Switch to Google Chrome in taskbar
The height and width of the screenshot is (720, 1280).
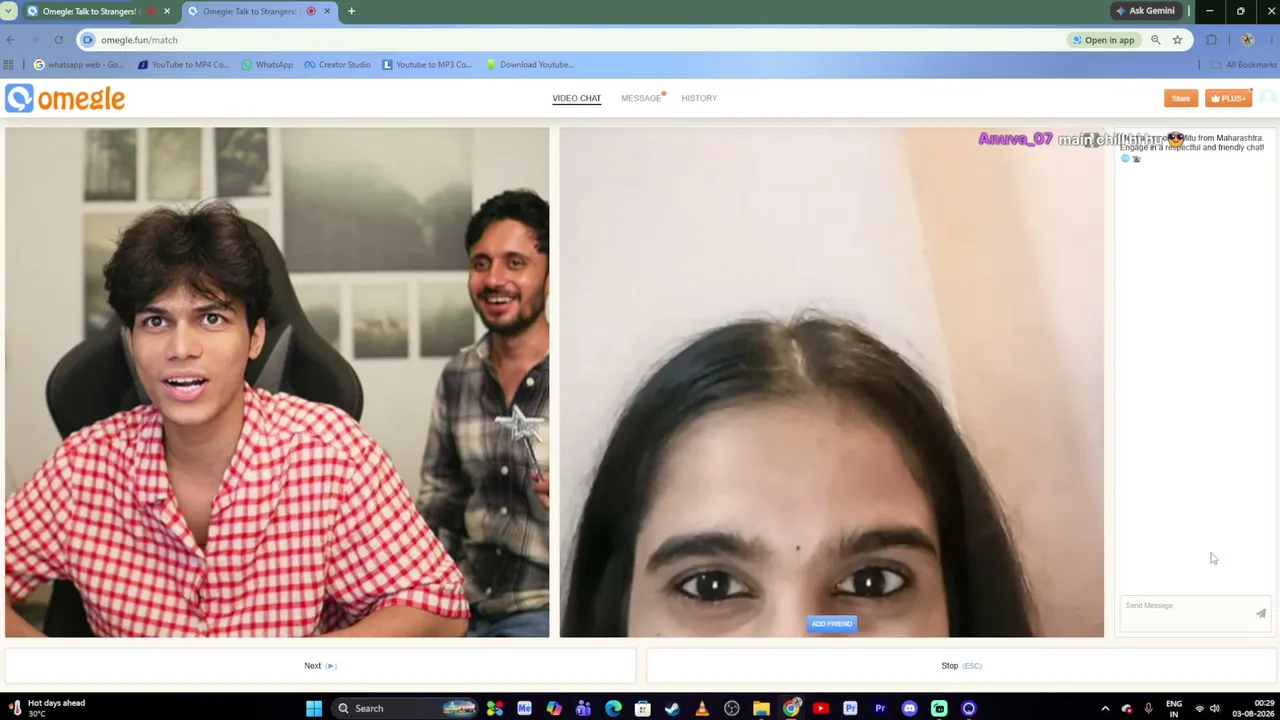click(x=791, y=708)
